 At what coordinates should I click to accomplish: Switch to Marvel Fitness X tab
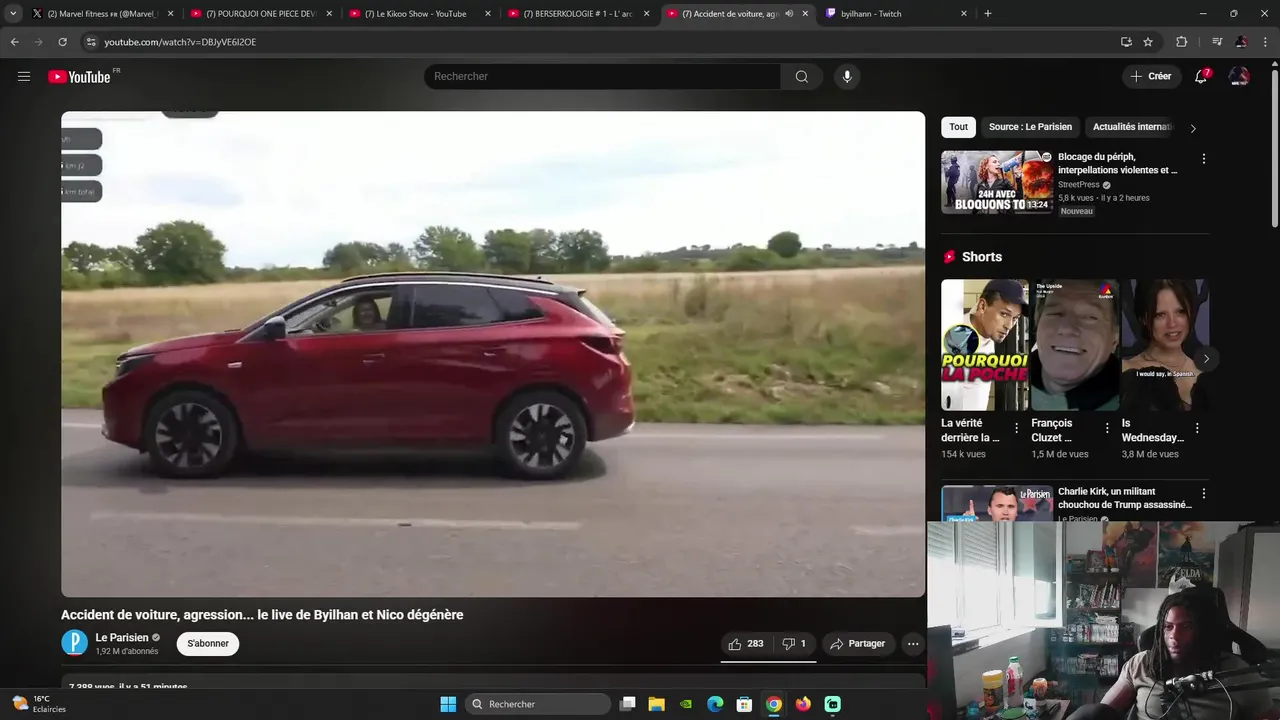(x=103, y=14)
